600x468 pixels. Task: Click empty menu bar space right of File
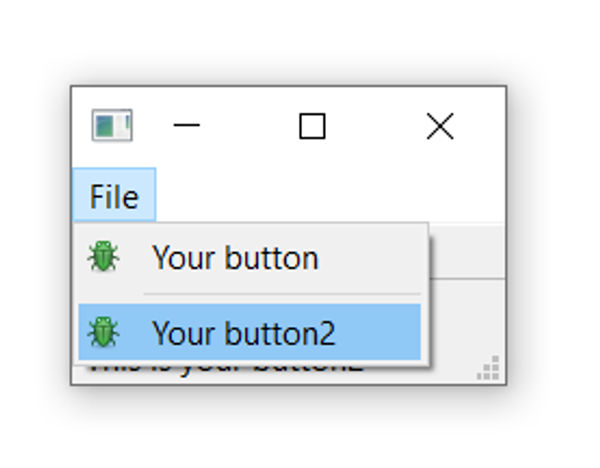click(x=330, y=197)
